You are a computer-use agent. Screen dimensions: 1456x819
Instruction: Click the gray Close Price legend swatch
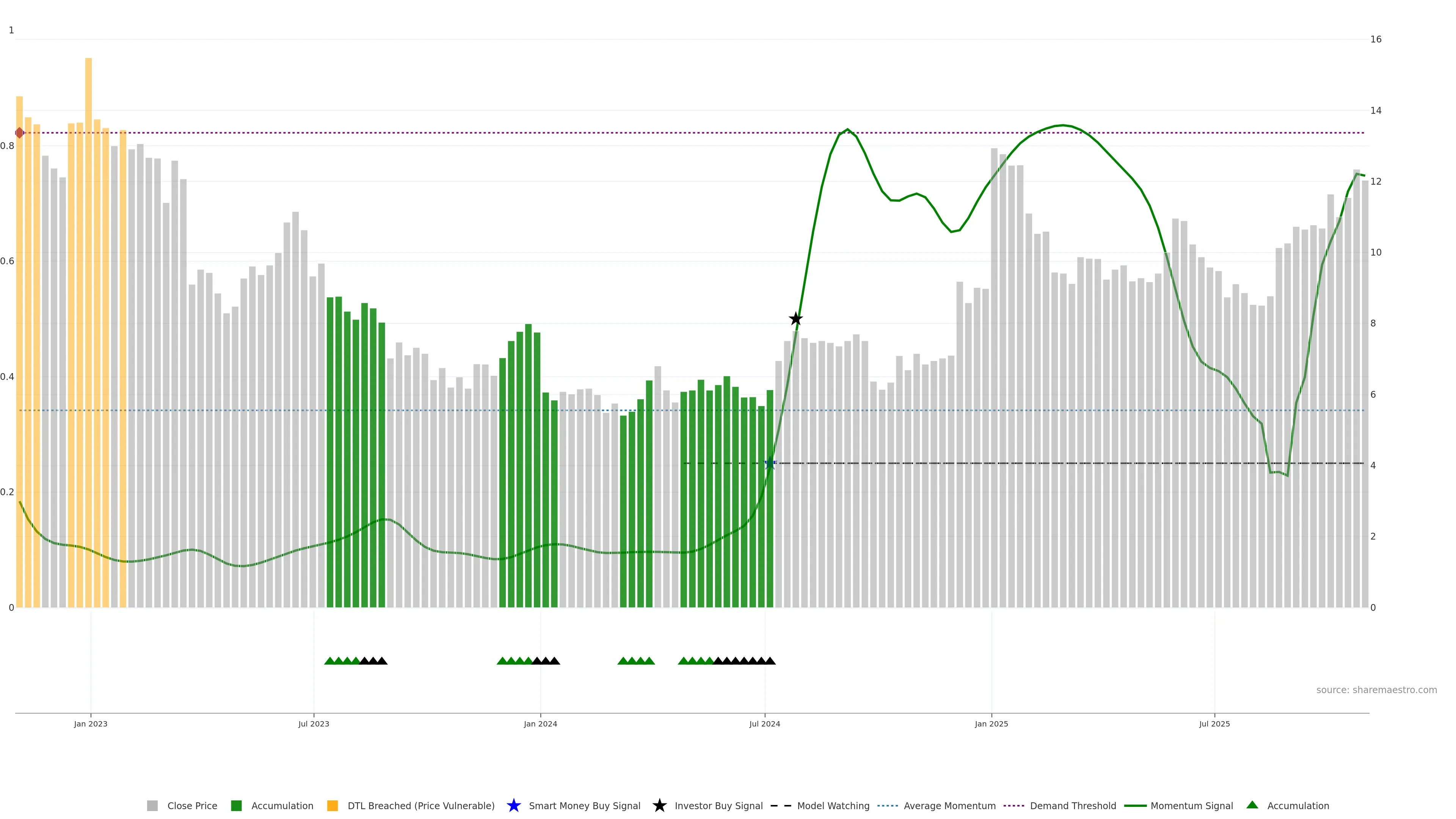152,805
